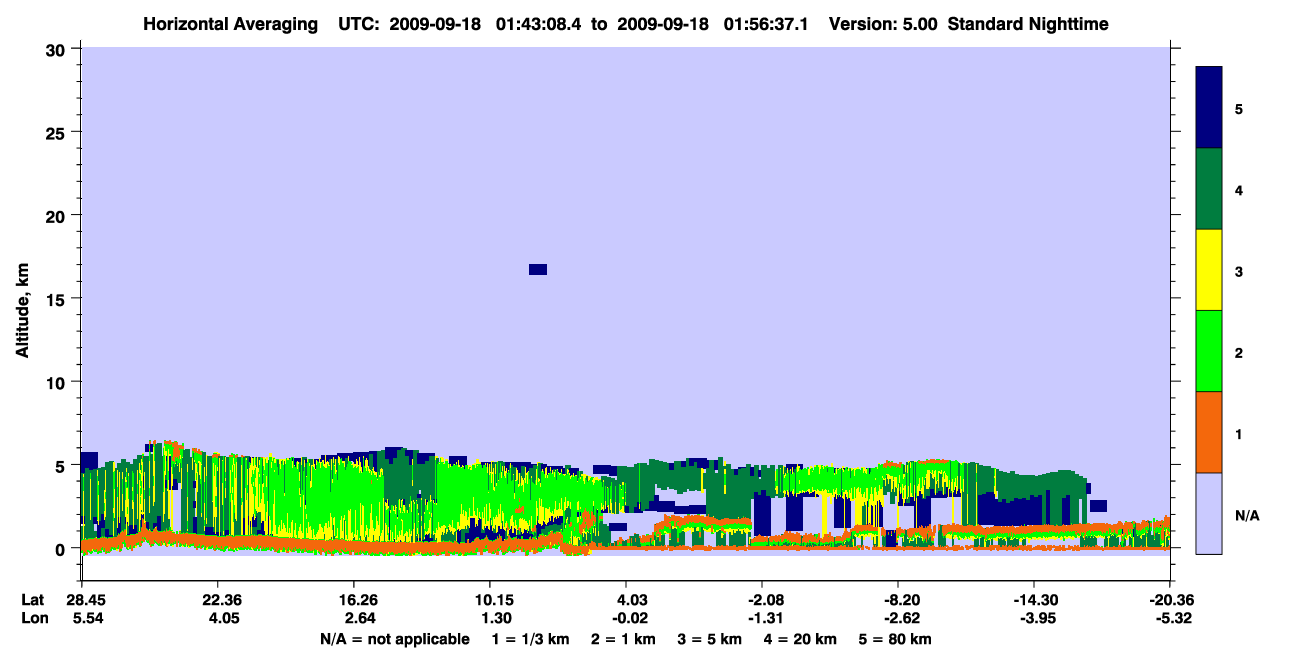This screenshot has width=1300, height=667.
Task: Click 'Version: 5.00 Standard Nighttime' text
Action: coord(968,23)
